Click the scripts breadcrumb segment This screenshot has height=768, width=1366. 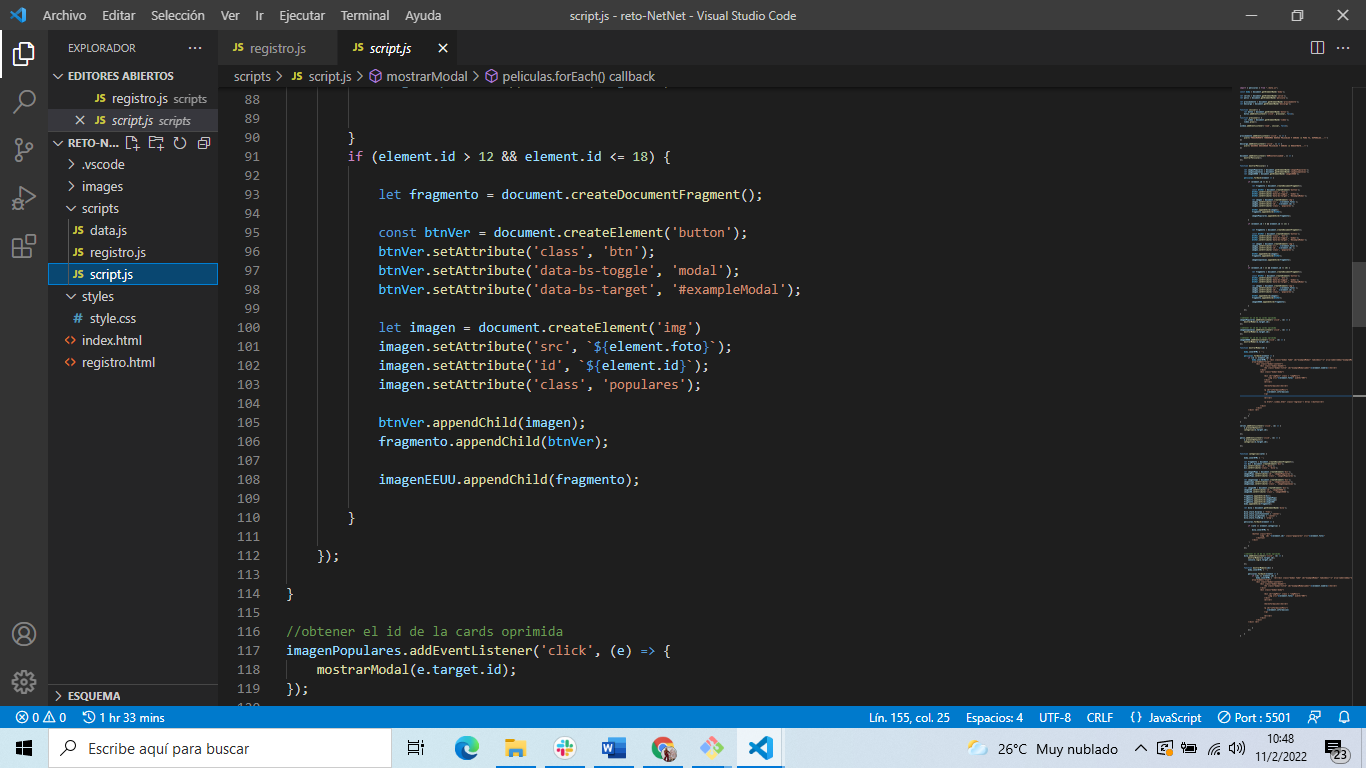click(252, 76)
